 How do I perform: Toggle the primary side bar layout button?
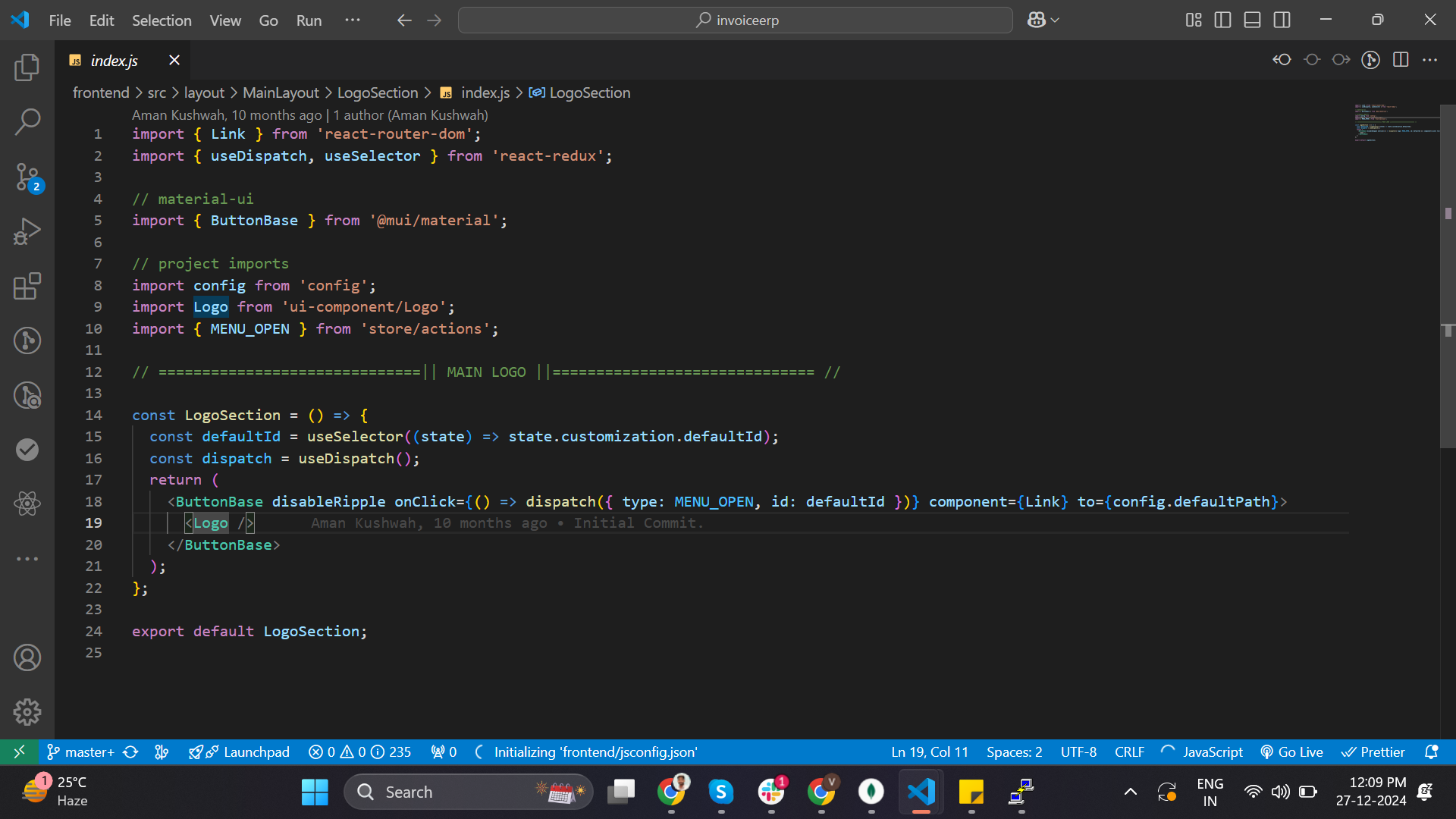1222,20
